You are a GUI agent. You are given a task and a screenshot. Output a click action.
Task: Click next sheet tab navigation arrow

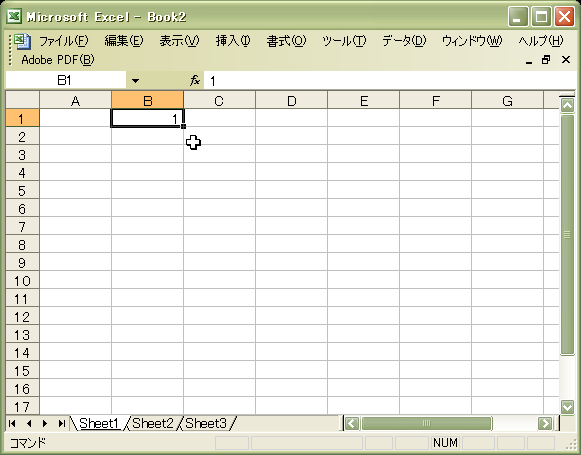45,423
